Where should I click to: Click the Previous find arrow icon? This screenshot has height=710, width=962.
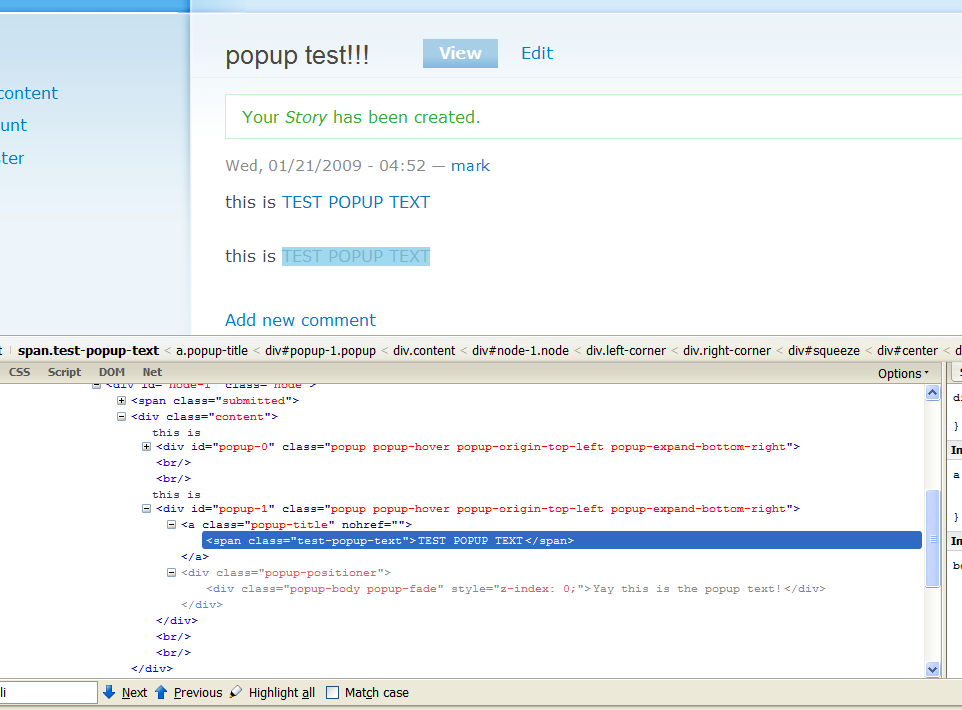[x=161, y=692]
